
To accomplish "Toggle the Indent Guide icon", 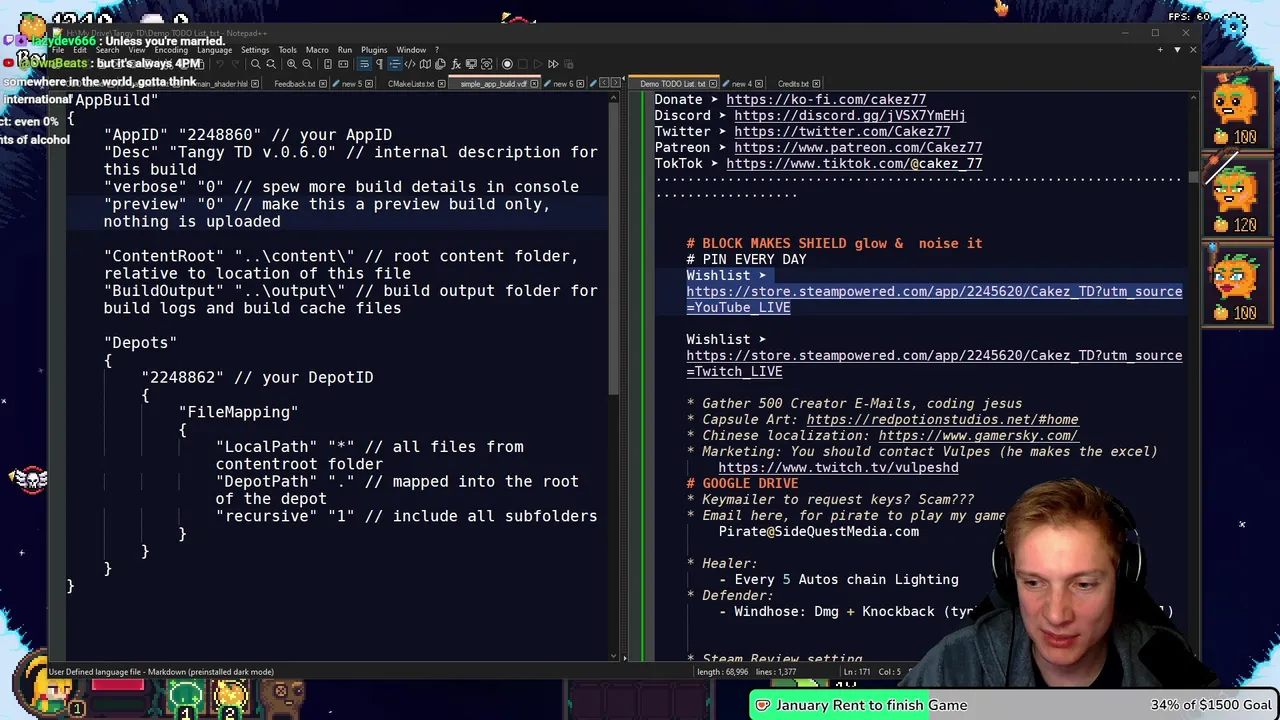I will (395, 64).
